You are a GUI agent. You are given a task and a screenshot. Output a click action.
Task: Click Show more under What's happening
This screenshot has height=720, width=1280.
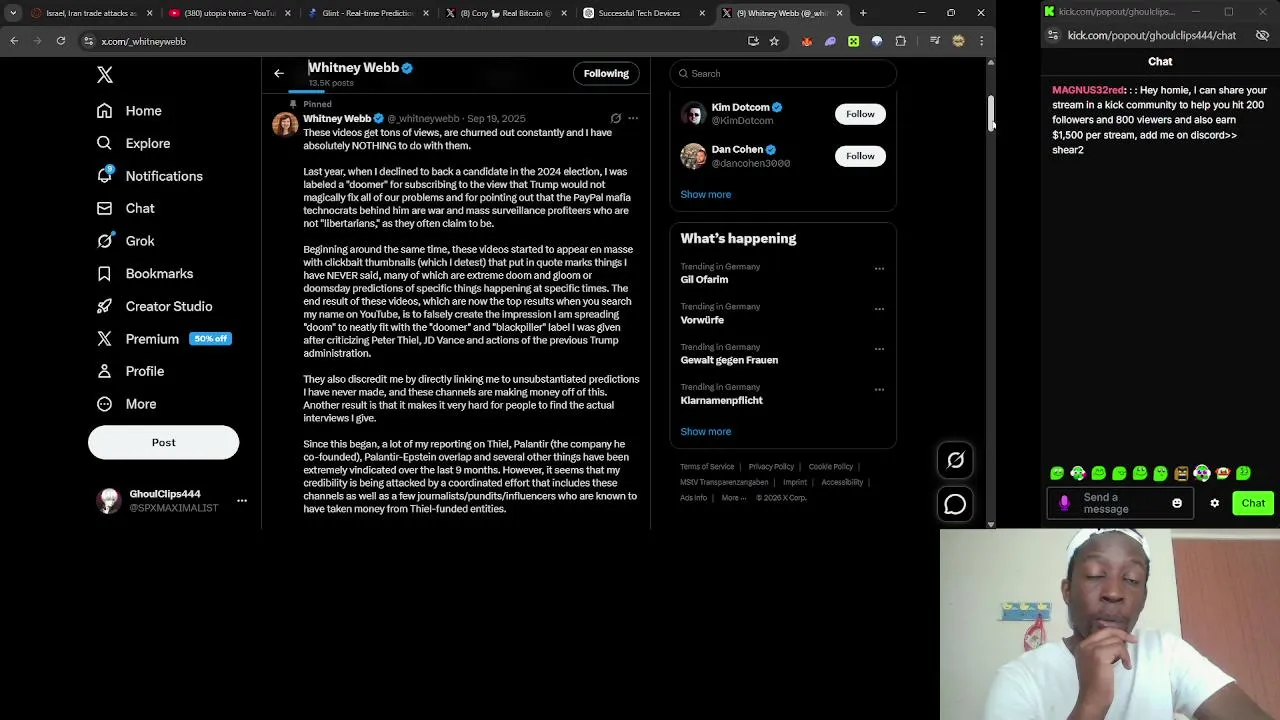[x=706, y=431]
